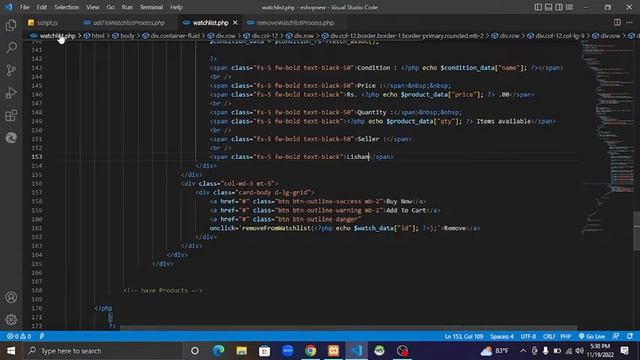This screenshot has width=640, height=360.
Task: Open the Extensions view
Action: (x=11, y=116)
